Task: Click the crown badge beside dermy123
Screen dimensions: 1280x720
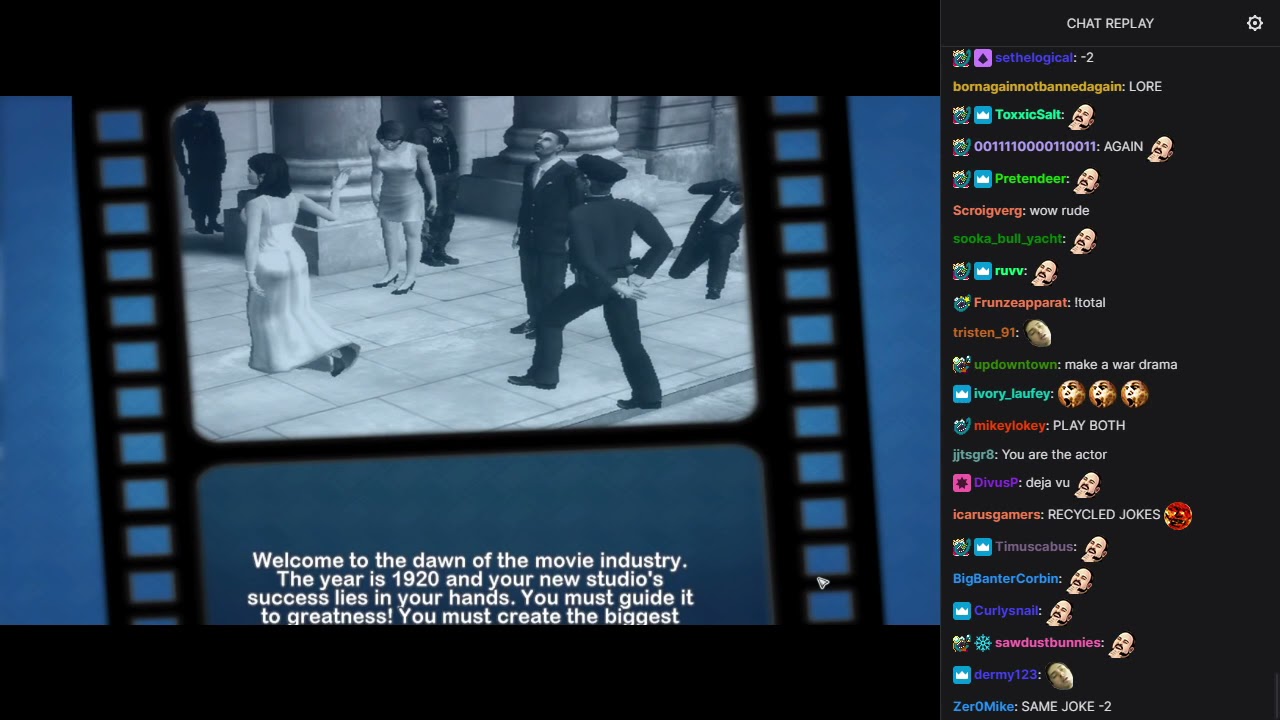Action: [x=962, y=675]
